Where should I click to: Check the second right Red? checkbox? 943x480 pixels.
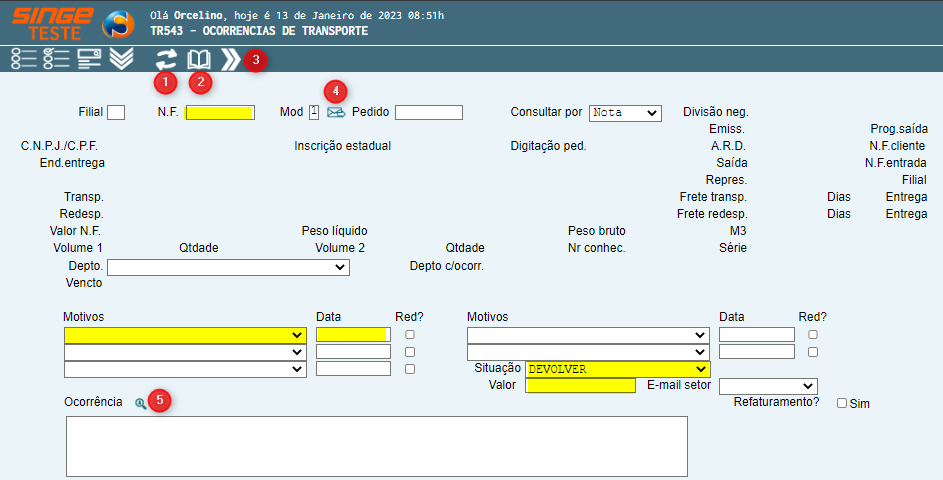813,352
